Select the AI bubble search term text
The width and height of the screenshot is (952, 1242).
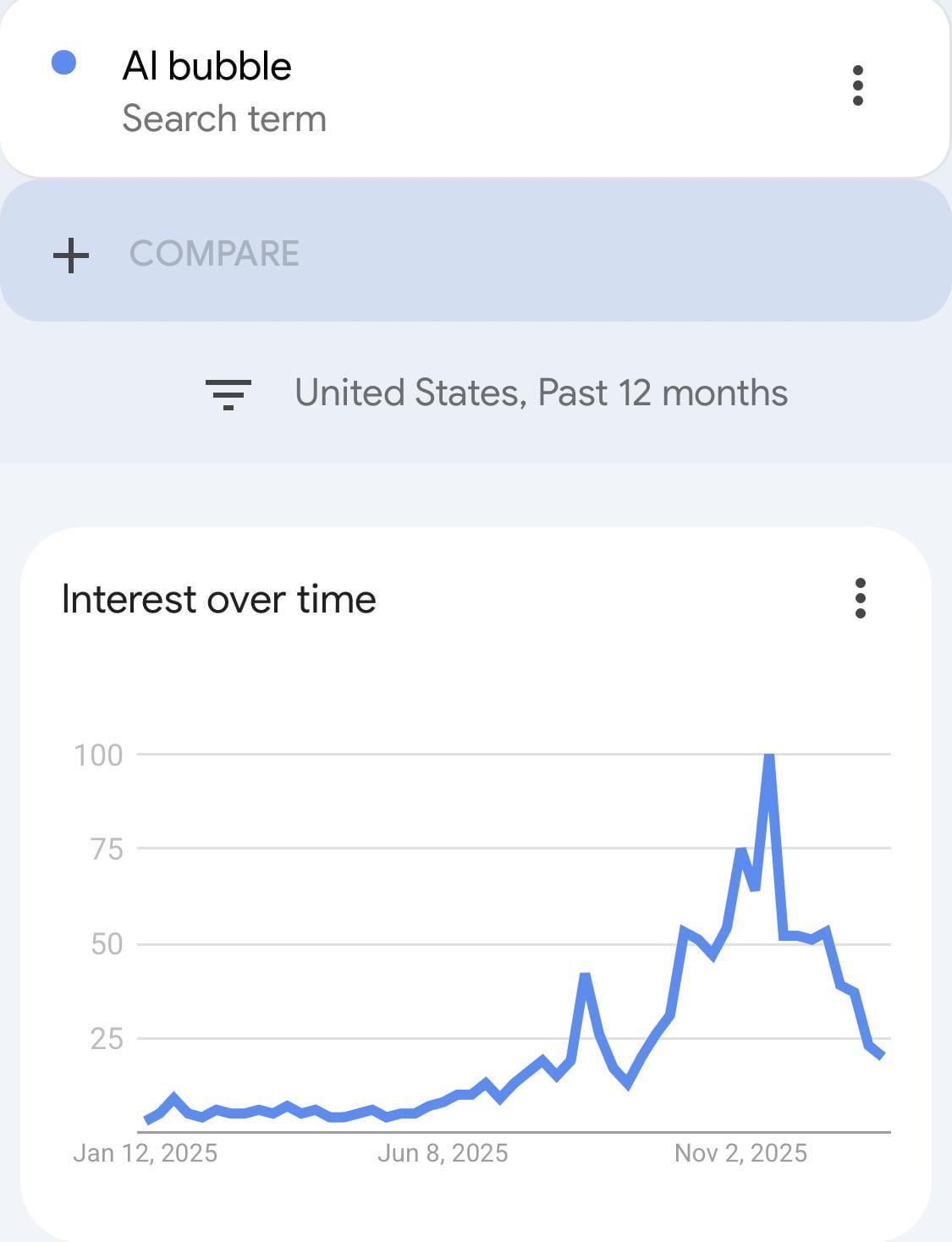tap(206, 66)
